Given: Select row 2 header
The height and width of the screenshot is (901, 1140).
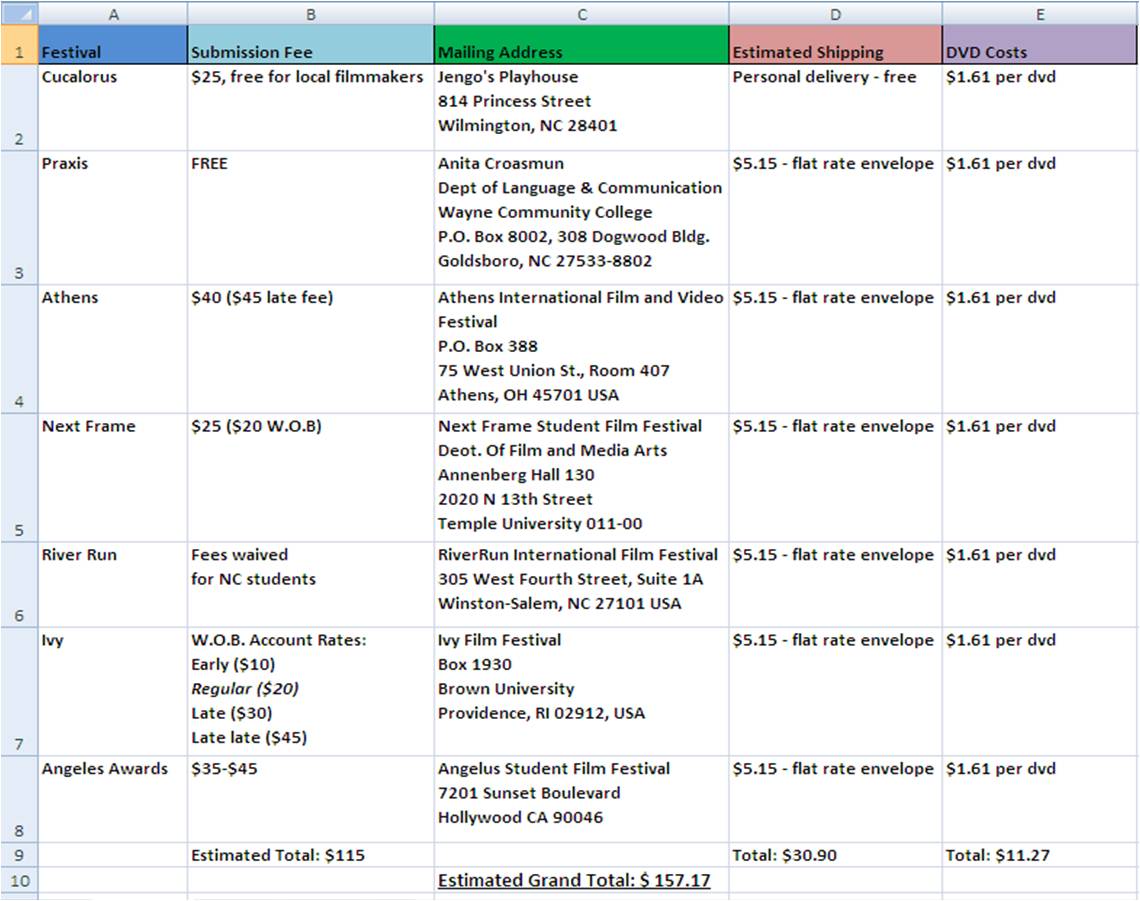Looking at the screenshot, I should tap(19, 108).
